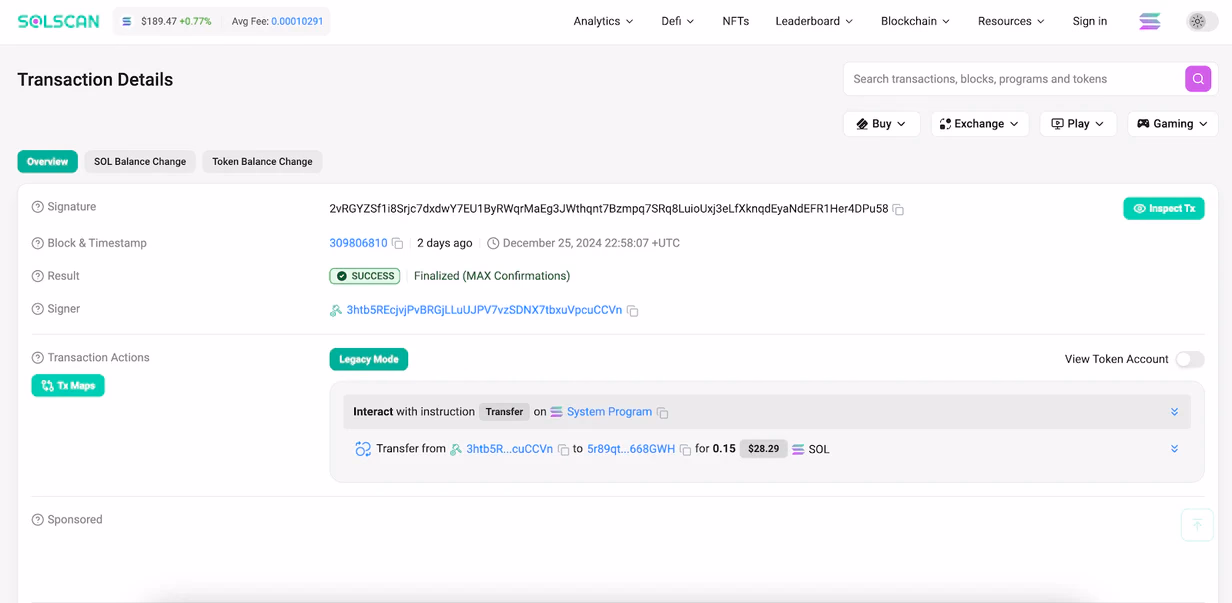This screenshot has width=1232, height=603.
Task: Click the network list icon beside SOL price
Action: (x=127, y=21)
